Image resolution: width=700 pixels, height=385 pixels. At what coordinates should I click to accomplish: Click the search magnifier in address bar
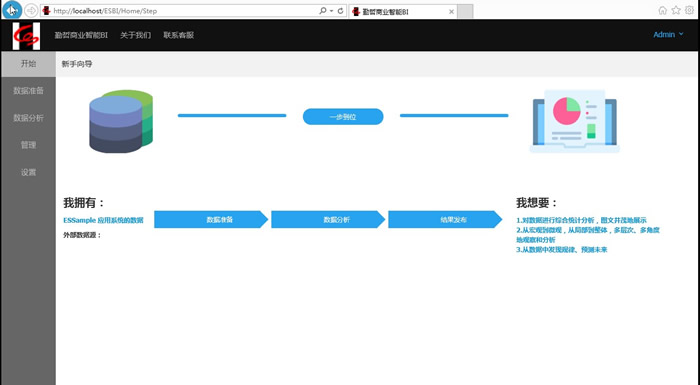coord(323,11)
